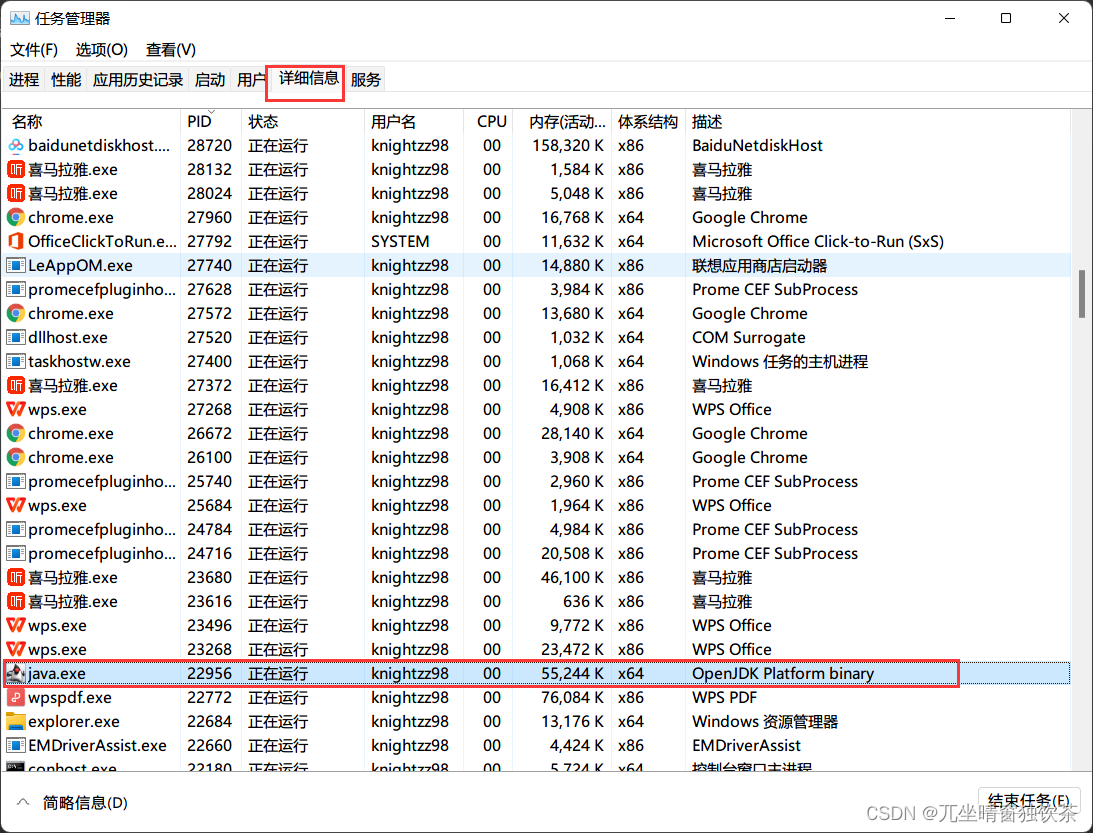The width and height of the screenshot is (1093, 833).
Task: Click the description 'Windows 资源管理器'
Action: [x=765, y=721]
